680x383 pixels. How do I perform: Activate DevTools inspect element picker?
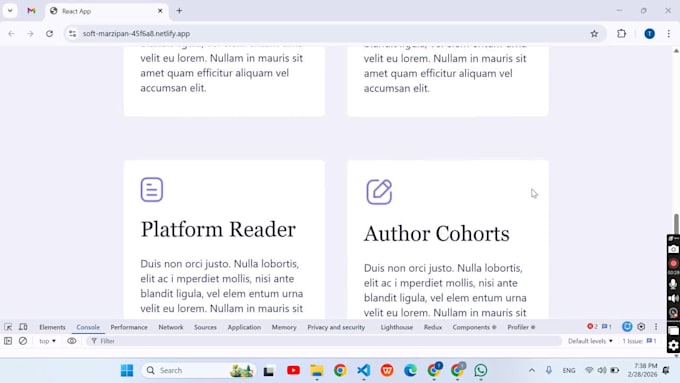click(x=8, y=327)
